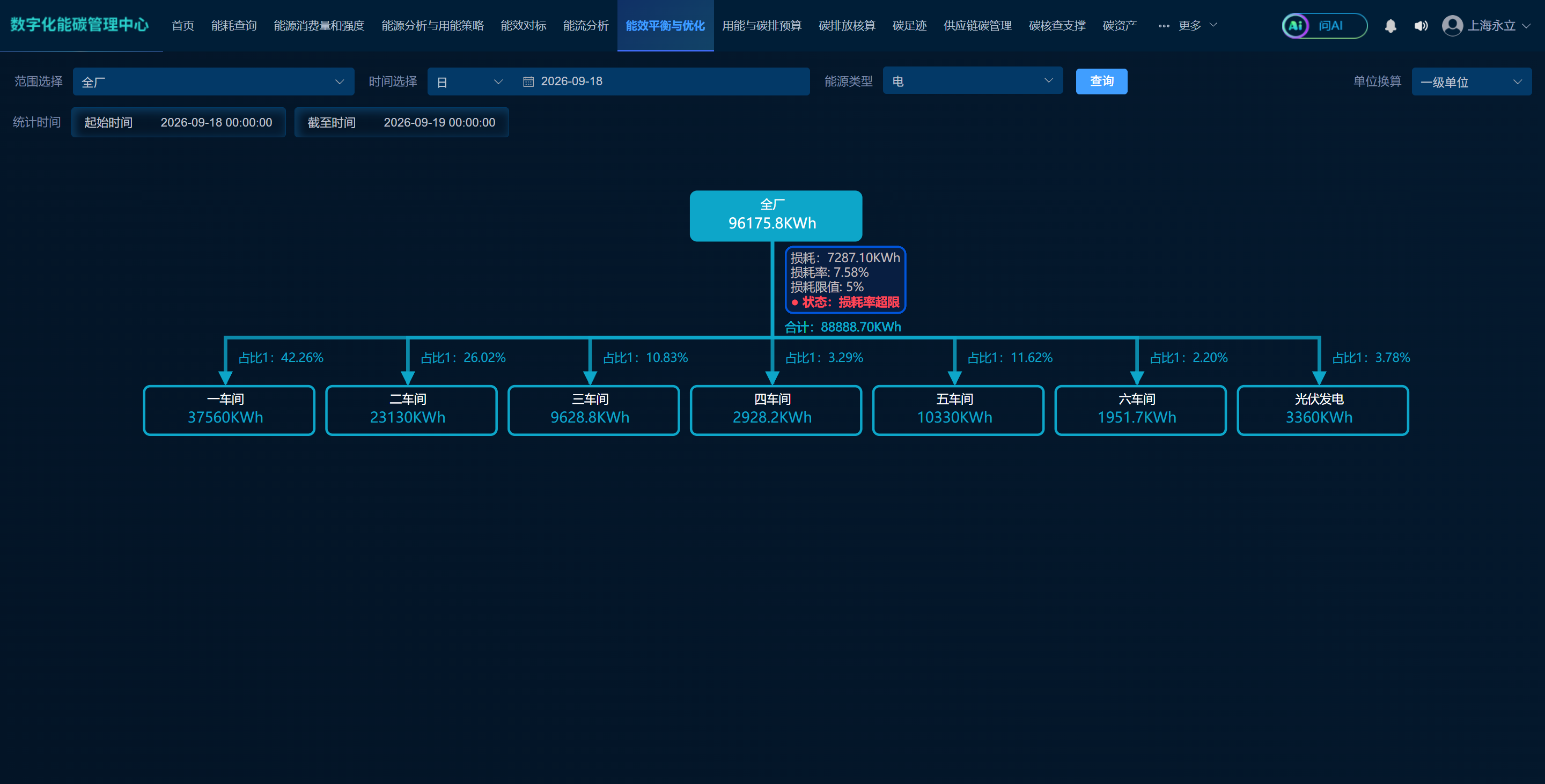Screen dimensions: 1545x784
Task: Click the Ai logo badge
Action: pyautogui.click(x=1296, y=26)
